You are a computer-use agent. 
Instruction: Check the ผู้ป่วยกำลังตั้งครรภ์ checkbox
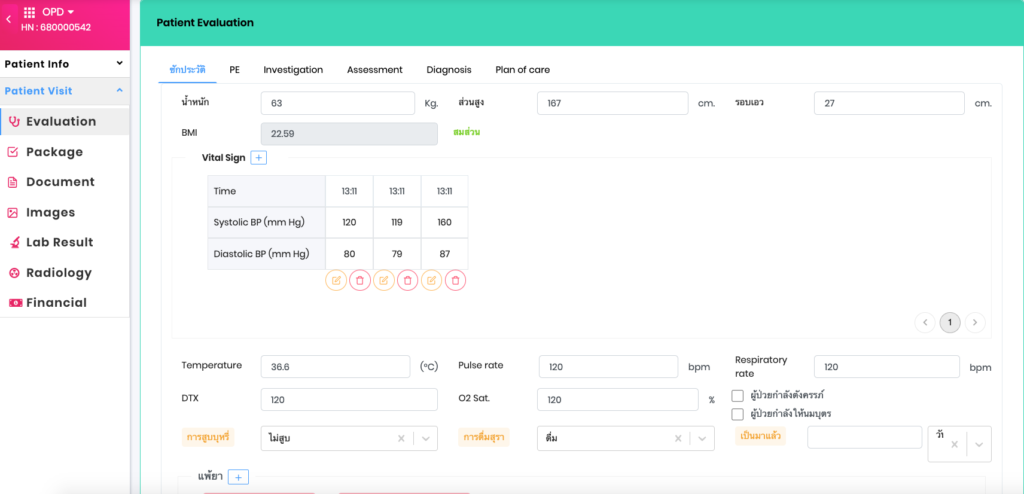point(738,395)
